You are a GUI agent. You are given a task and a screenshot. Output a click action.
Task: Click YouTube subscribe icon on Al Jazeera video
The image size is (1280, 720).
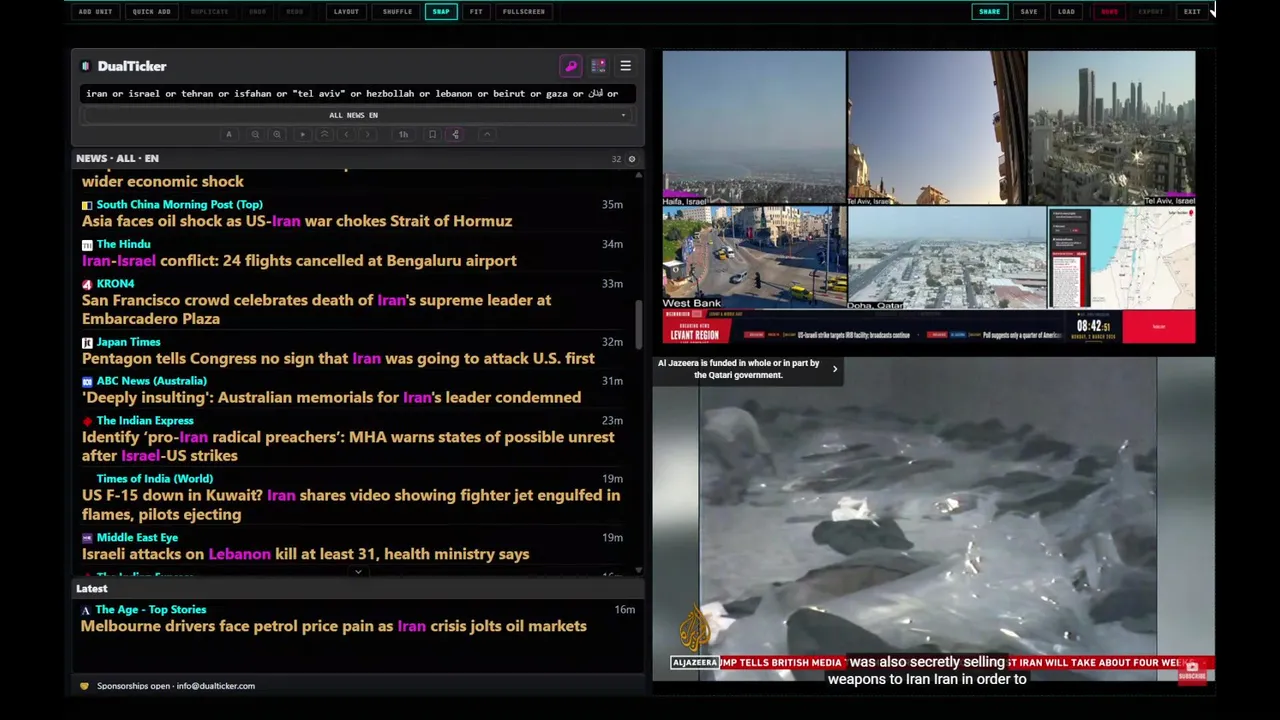(1191, 672)
